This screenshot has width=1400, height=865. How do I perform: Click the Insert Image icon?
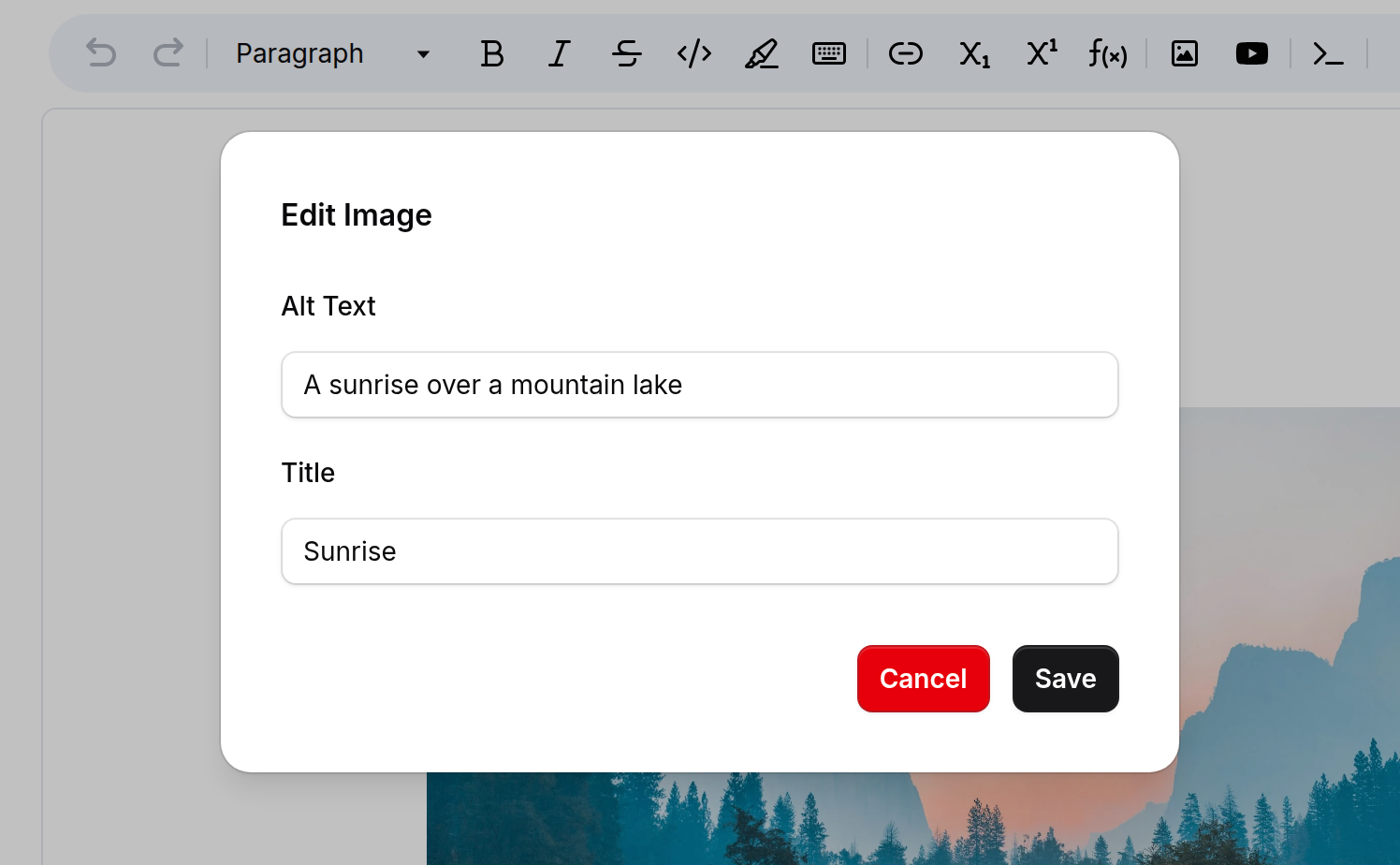[1185, 53]
